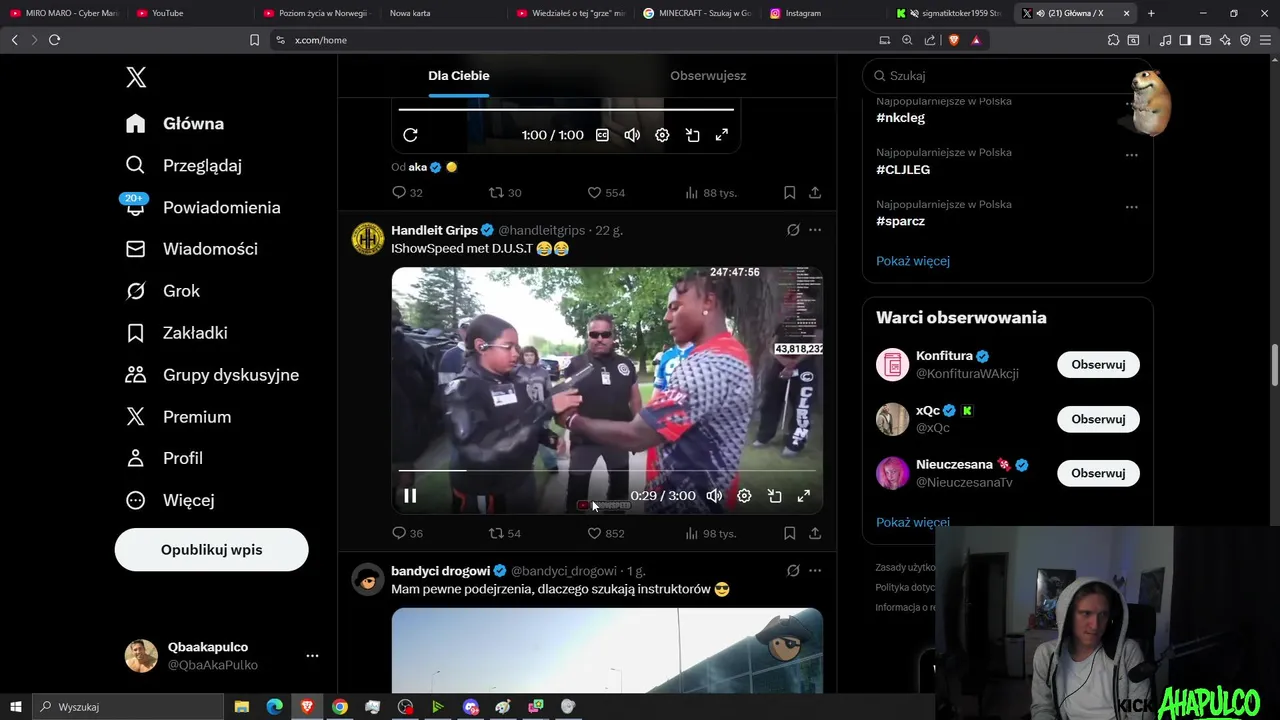Open more options for #CLJLEG trend
This screenshot has width=1280, height=720.
(x=1132, y=155)
